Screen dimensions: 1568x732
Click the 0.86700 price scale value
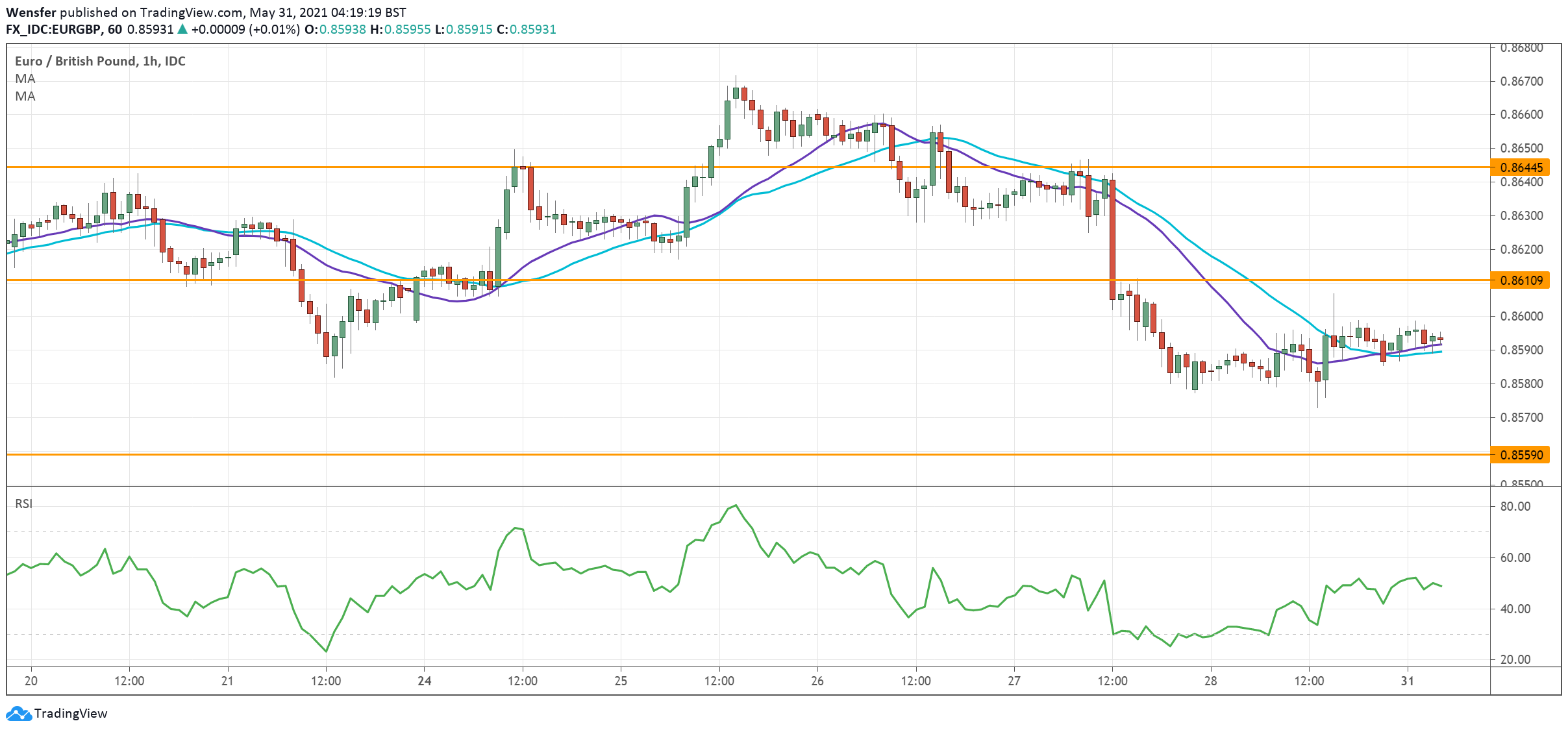coord(1521,81)
